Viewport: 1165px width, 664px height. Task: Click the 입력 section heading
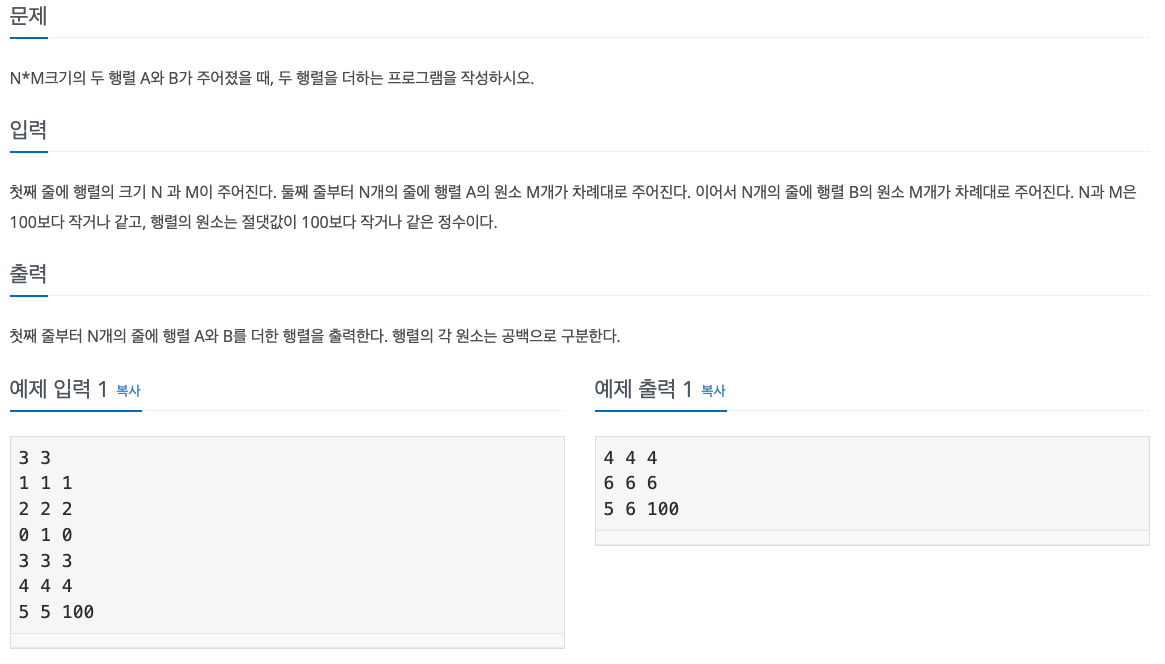tap(28, 130)
